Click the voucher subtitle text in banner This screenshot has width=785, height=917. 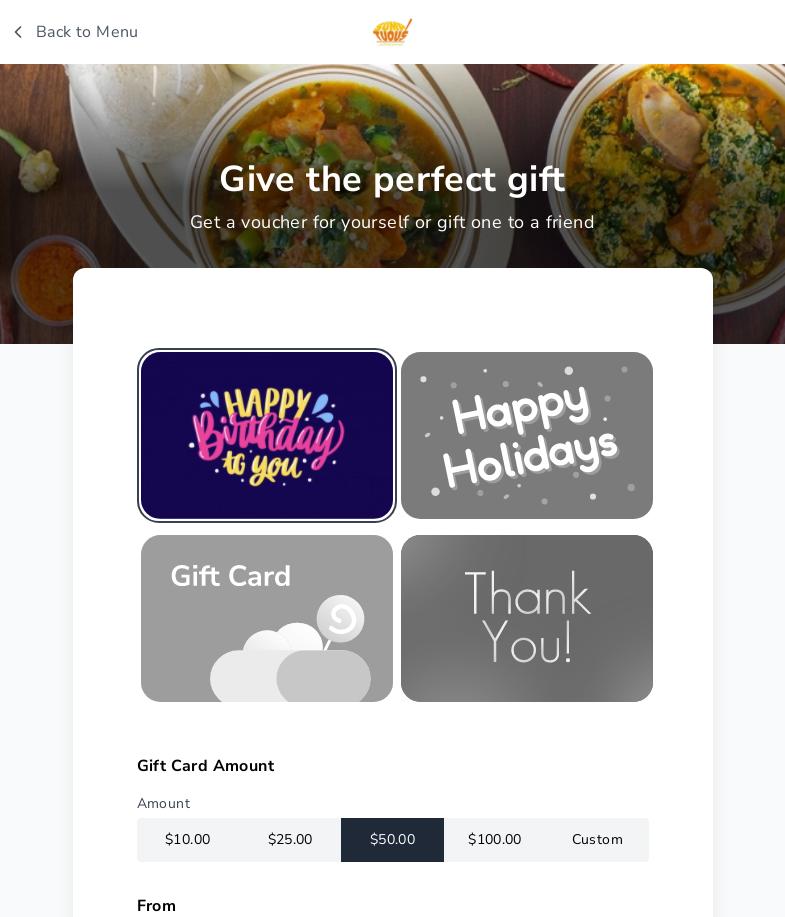pos(392,222)
